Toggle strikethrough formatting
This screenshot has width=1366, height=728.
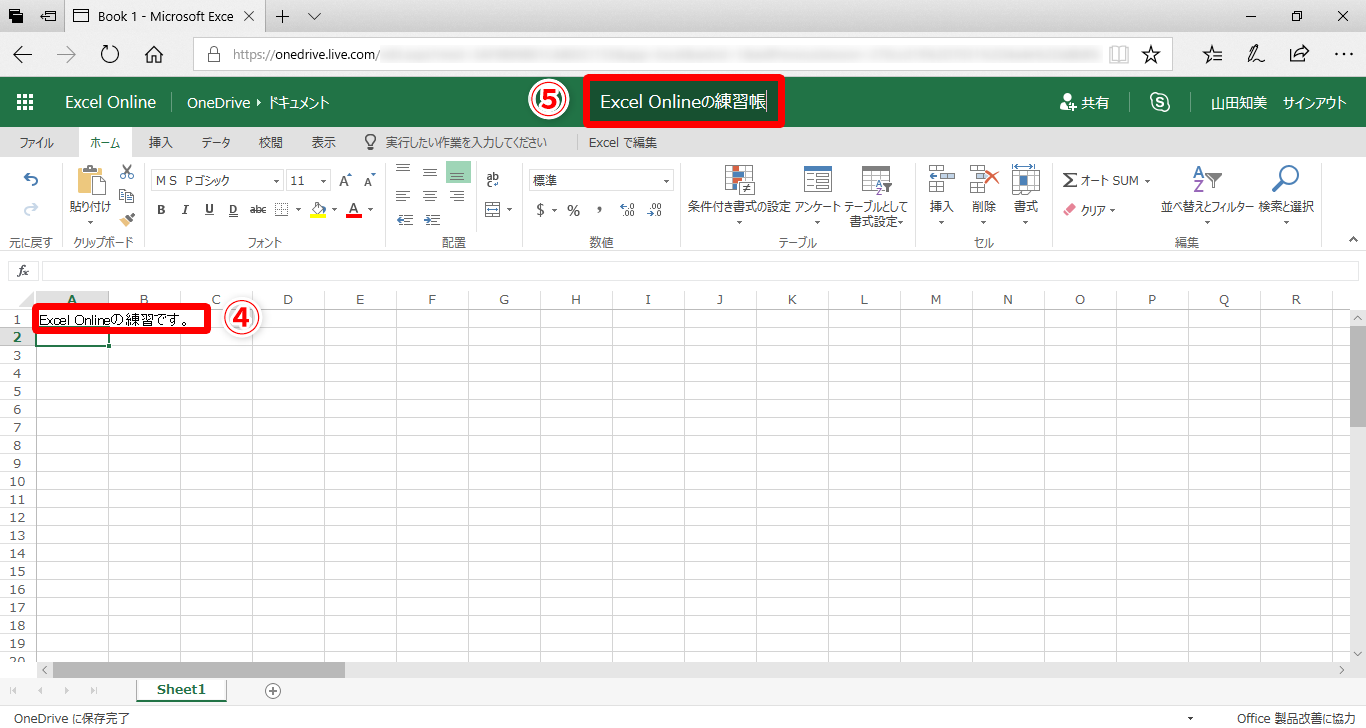tap(258, 210)
